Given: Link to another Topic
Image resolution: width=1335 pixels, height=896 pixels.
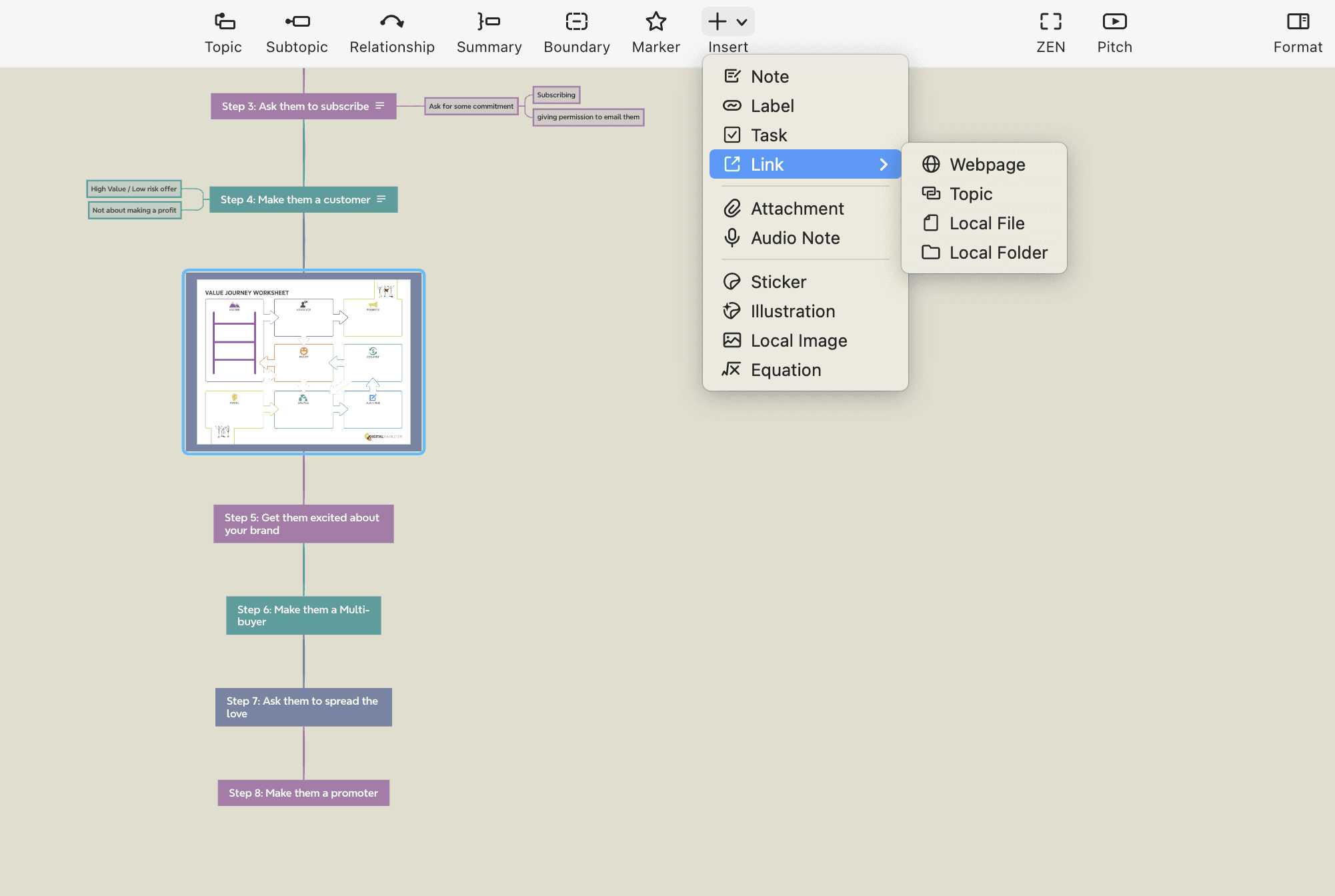Looking at the screenshot, I should [x=984, y=194].
